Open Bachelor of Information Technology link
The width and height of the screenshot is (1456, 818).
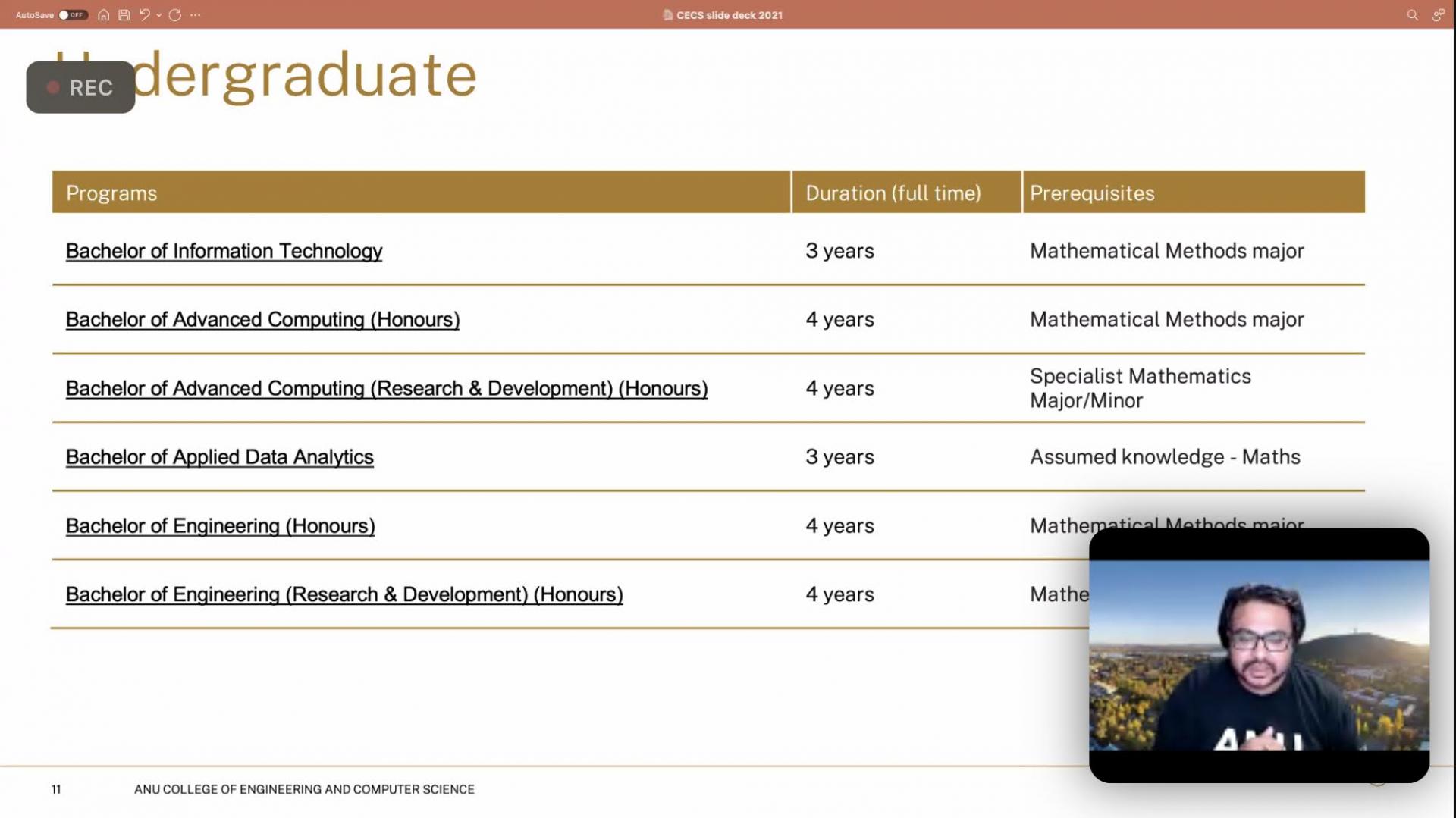[224, 251]
